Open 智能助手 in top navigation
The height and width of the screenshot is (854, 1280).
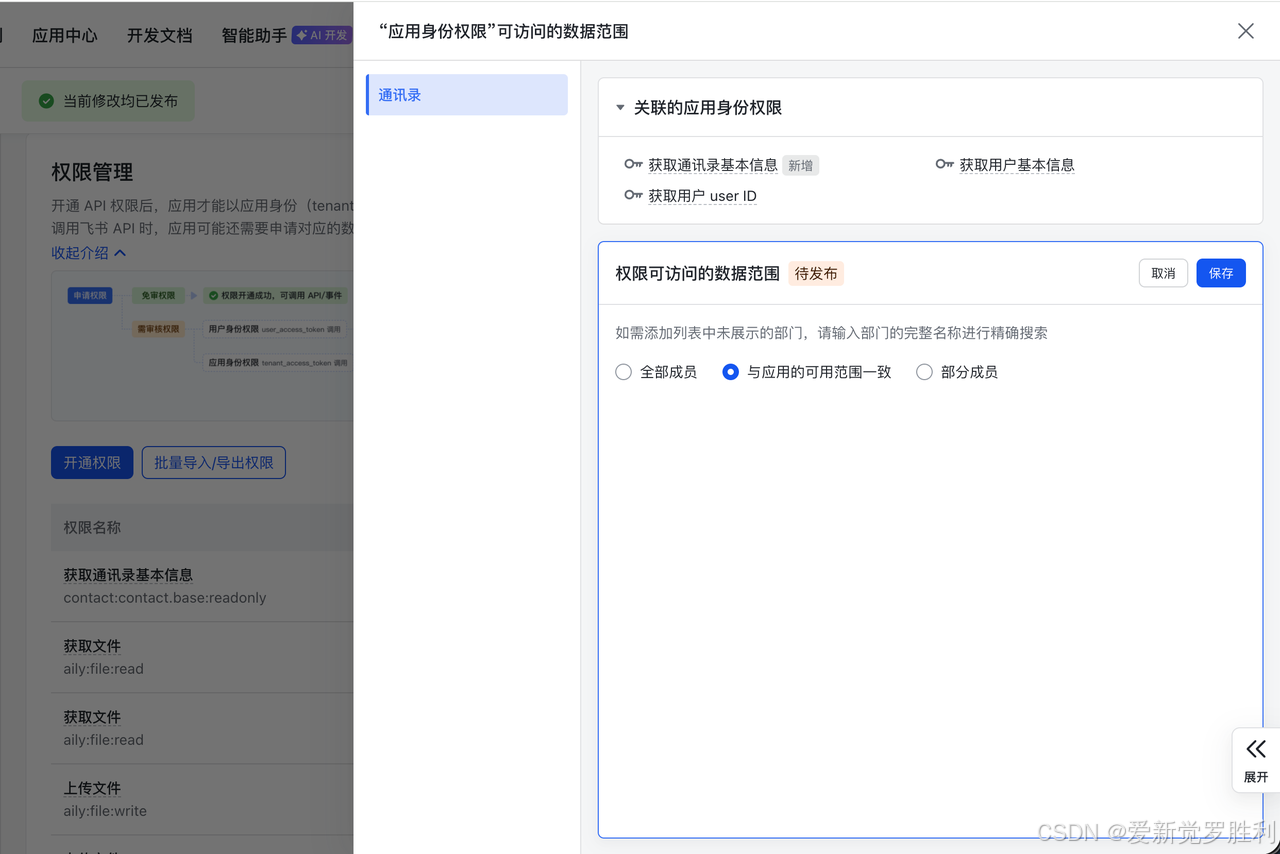coord(254,35)
